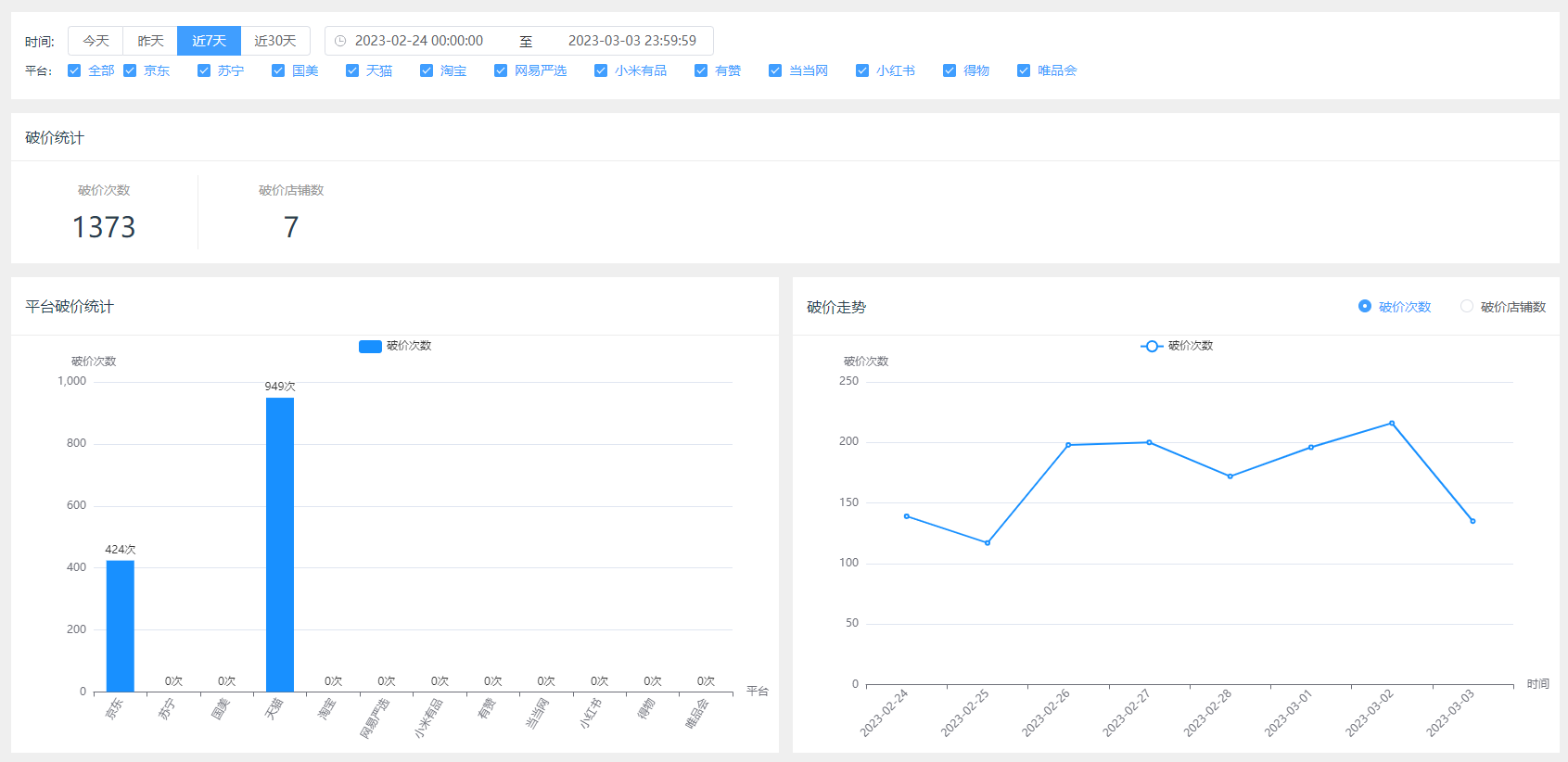Toggle the 苏宁 platform checkbox
This screenshot has width=1568, height=762.
click(x=204, y=70)
